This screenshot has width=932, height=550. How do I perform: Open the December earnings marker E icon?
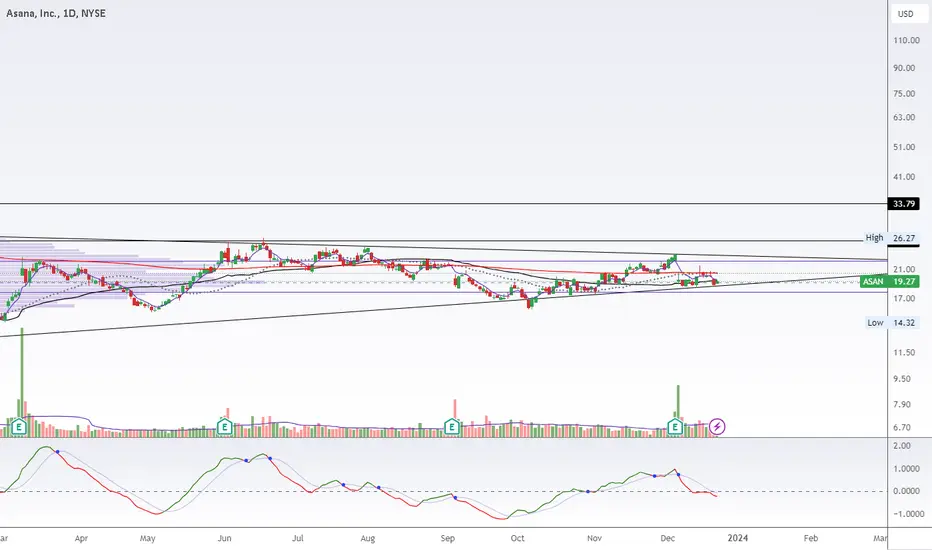[x=675, y=426]
